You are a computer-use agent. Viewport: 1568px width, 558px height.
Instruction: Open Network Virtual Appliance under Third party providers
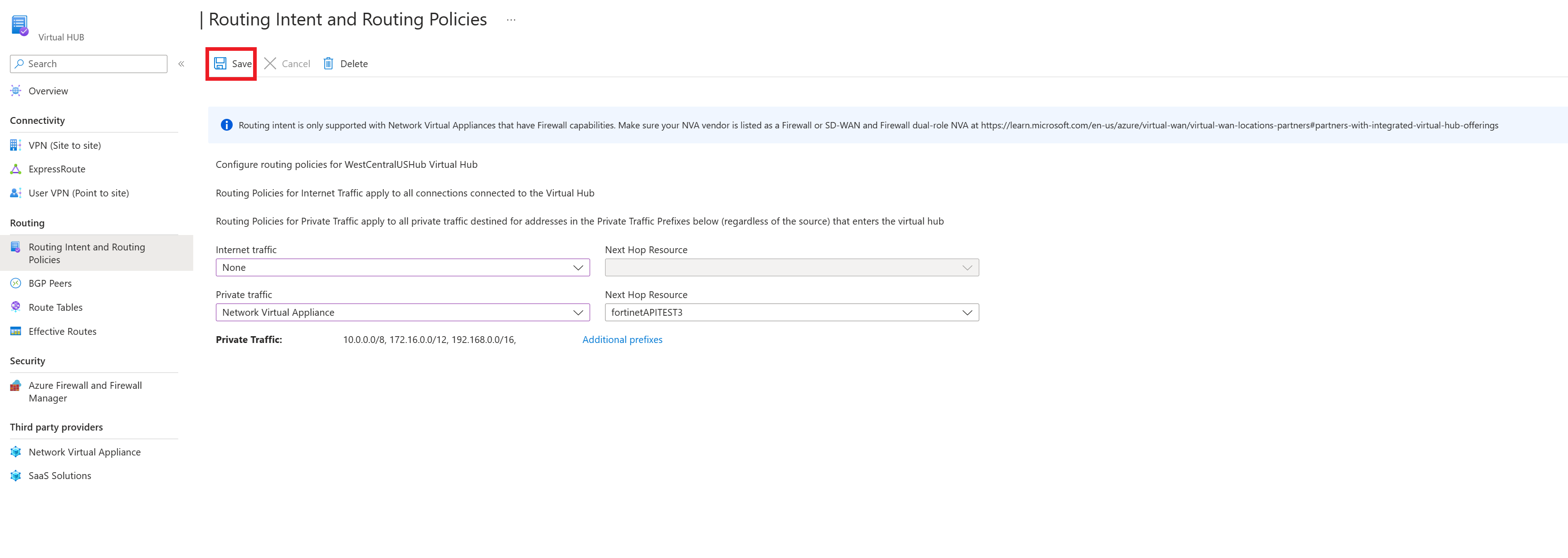point(85,452)
